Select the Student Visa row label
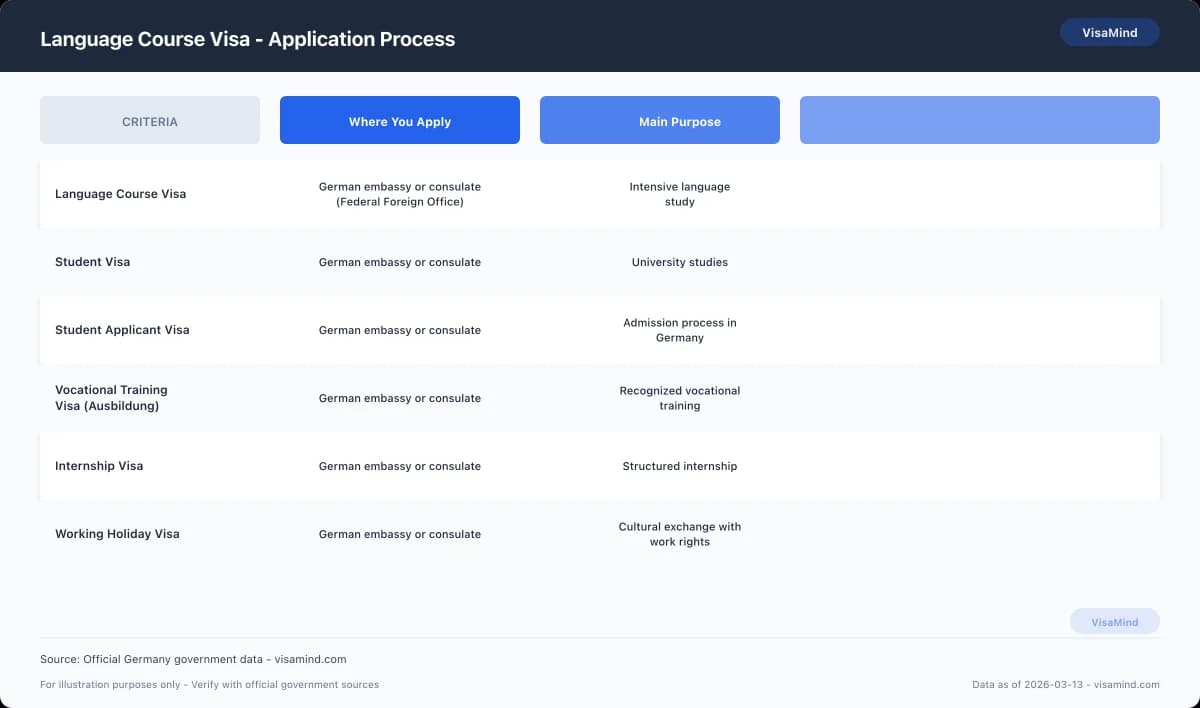The width and height of the screenshot is (1200, 708). pos(92,262)
